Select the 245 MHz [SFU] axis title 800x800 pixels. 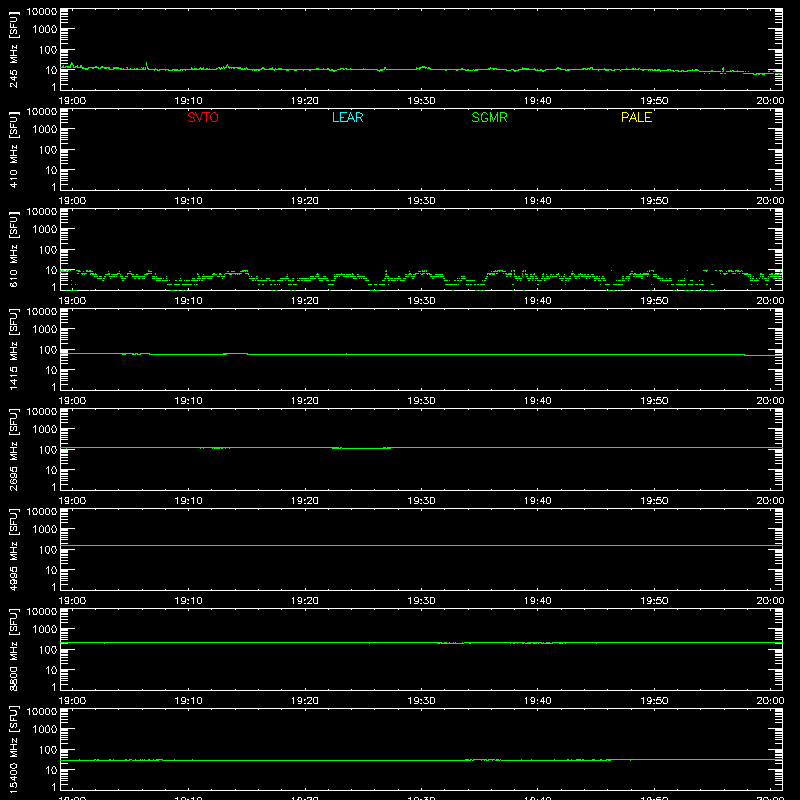point(13,49)
